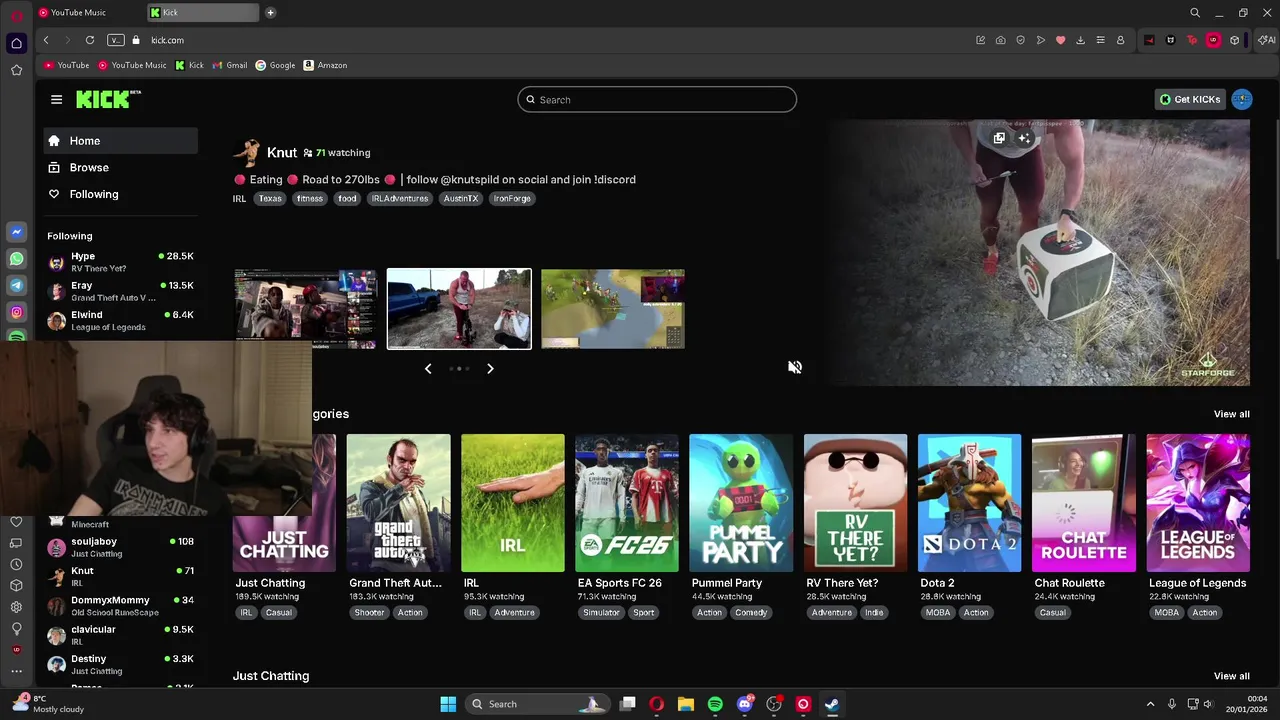
Task: Open RV There Yet? category card
Action: [855, 503]
